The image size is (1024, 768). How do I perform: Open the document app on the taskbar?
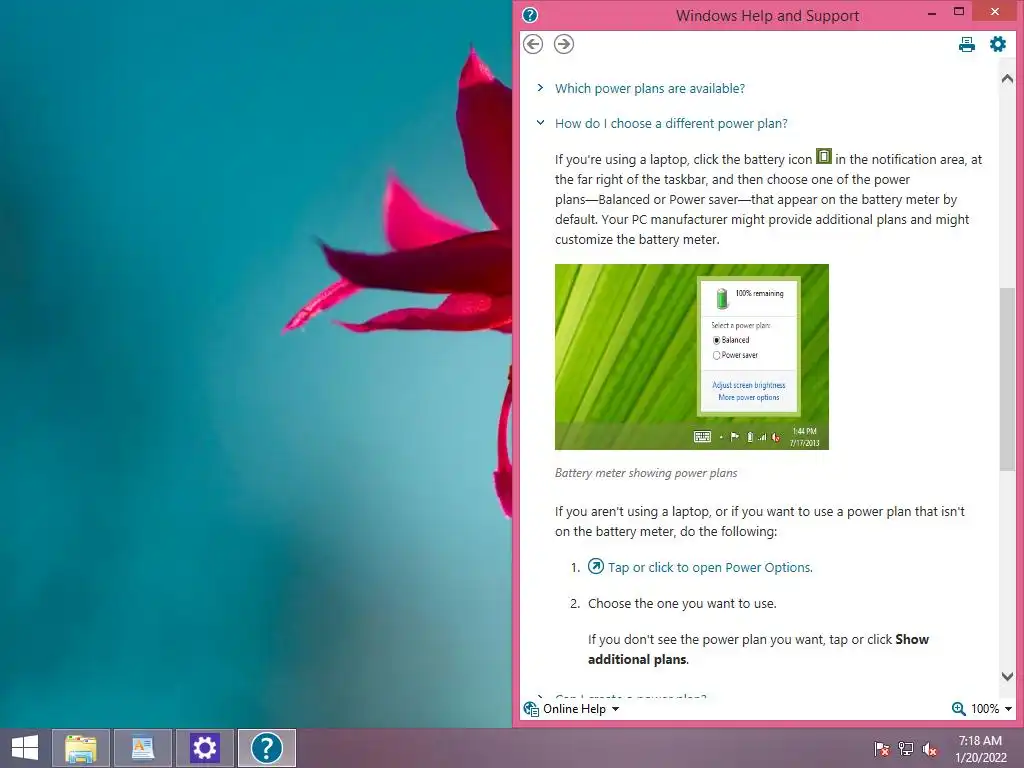[x=143, y=748]
